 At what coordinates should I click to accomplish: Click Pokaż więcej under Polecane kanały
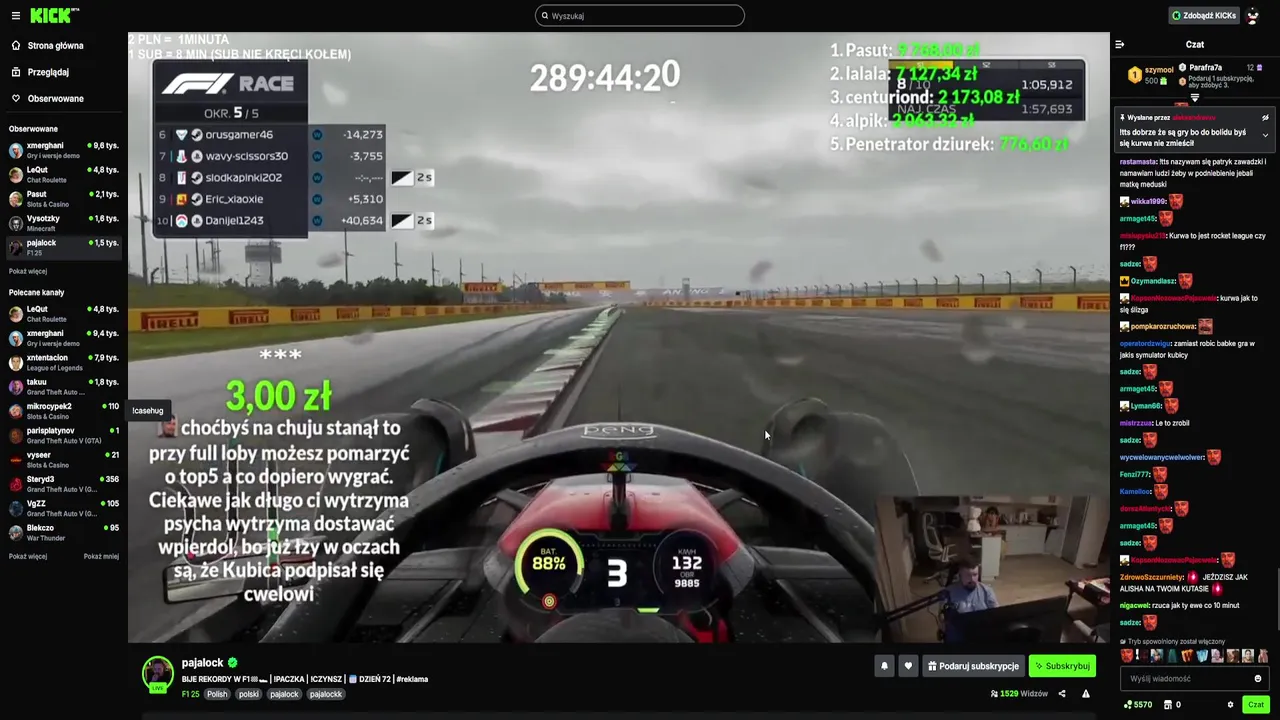click(x=28, y=556)
